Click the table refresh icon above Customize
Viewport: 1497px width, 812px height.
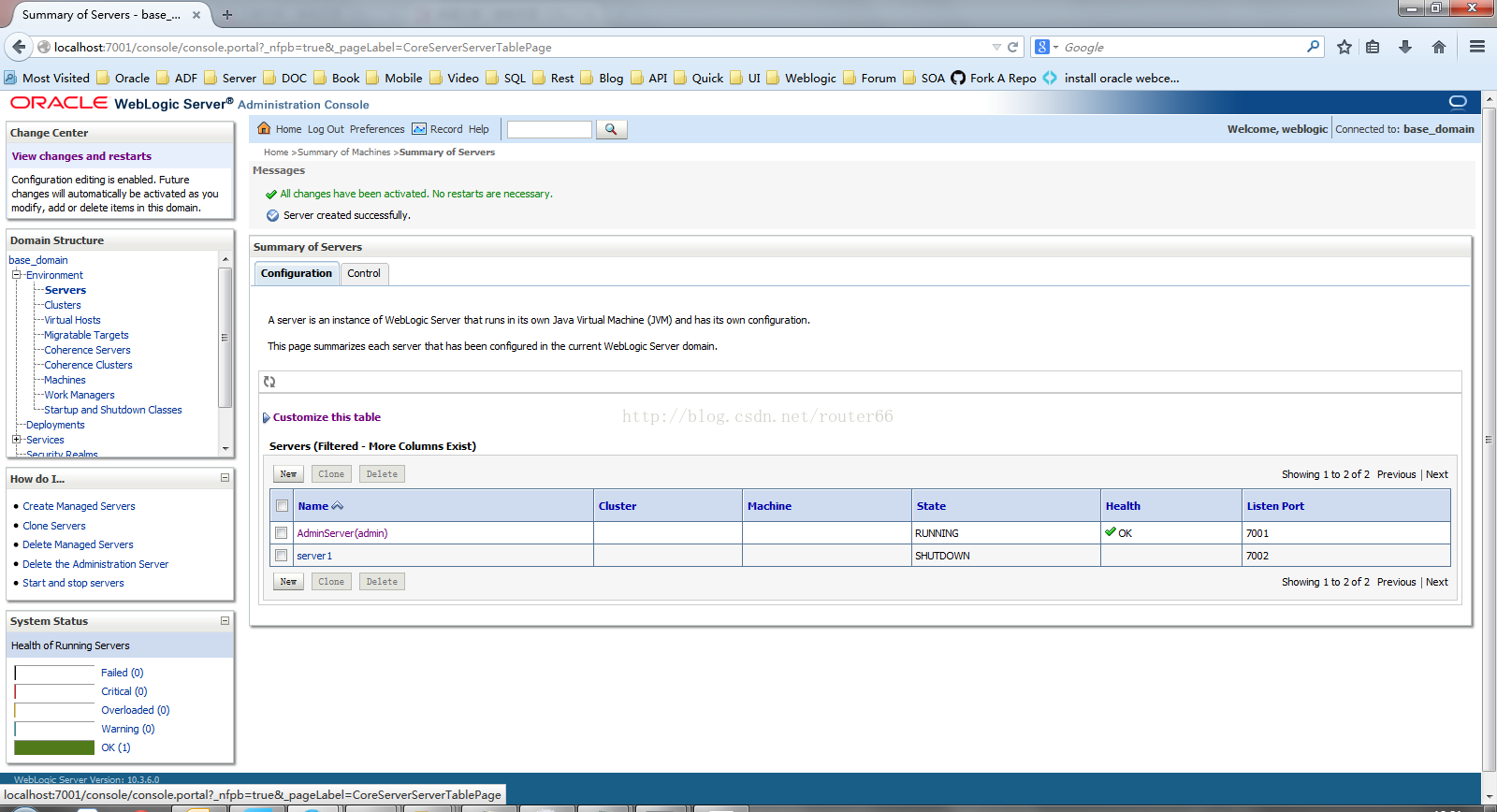269,382
